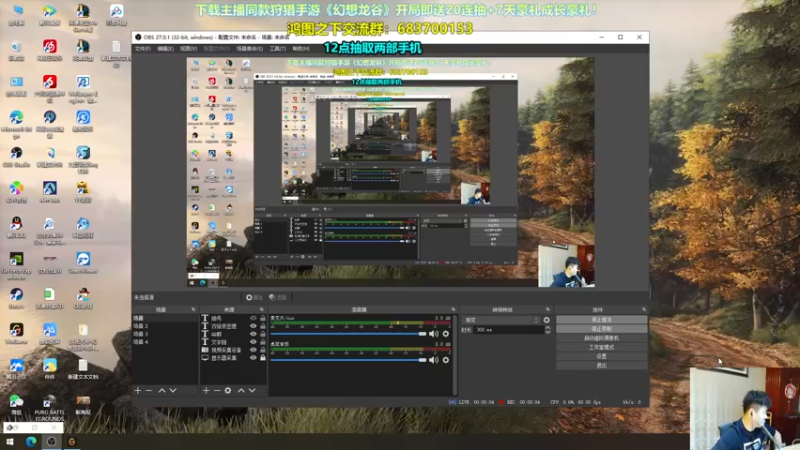Open the 桌面音频 audio settings gear
Image resolution: width=800 pixels, height=450 pixels.
pyautogui.click(x=446, y=360)
